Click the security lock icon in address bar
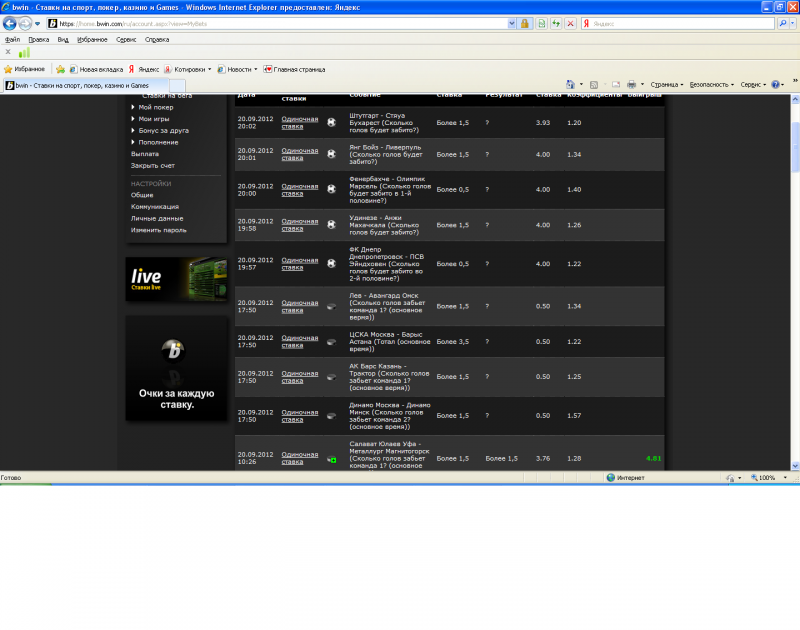This screenshot has height=630, width=800. tap(524, 23)
